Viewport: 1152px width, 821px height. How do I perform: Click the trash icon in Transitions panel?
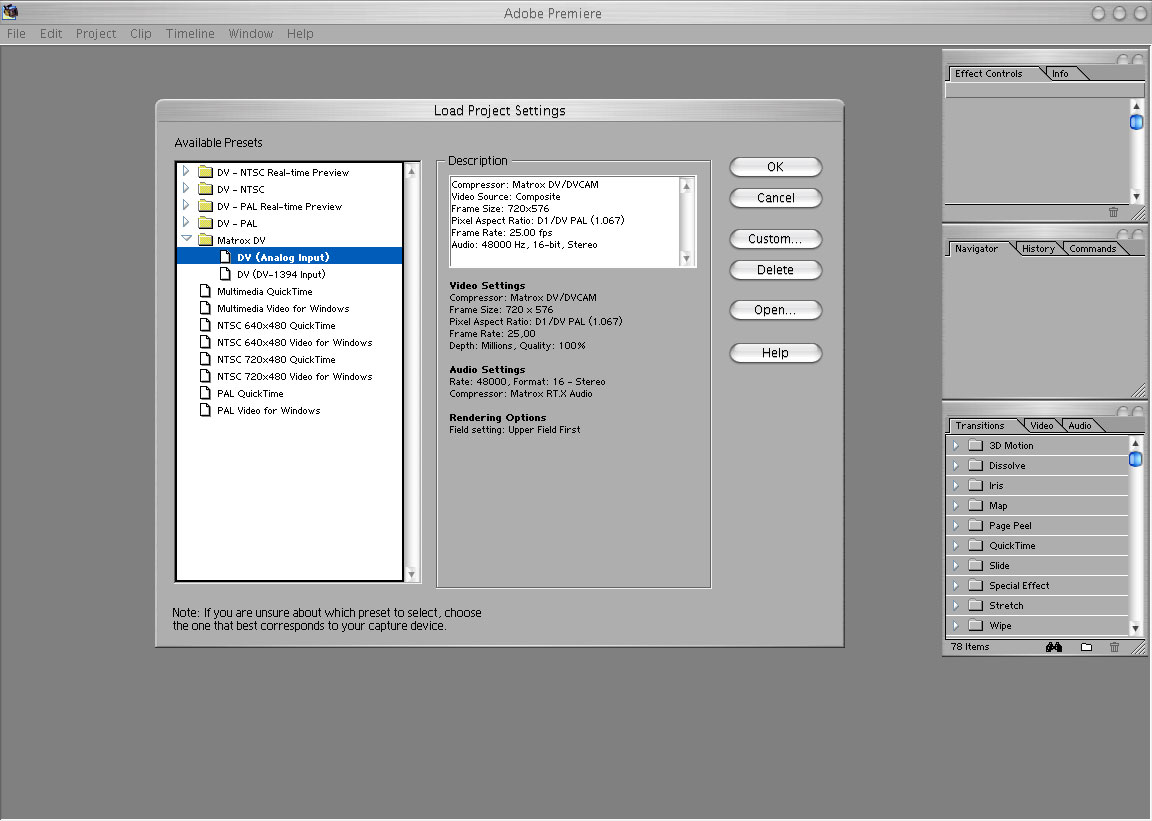(1115, 647)
